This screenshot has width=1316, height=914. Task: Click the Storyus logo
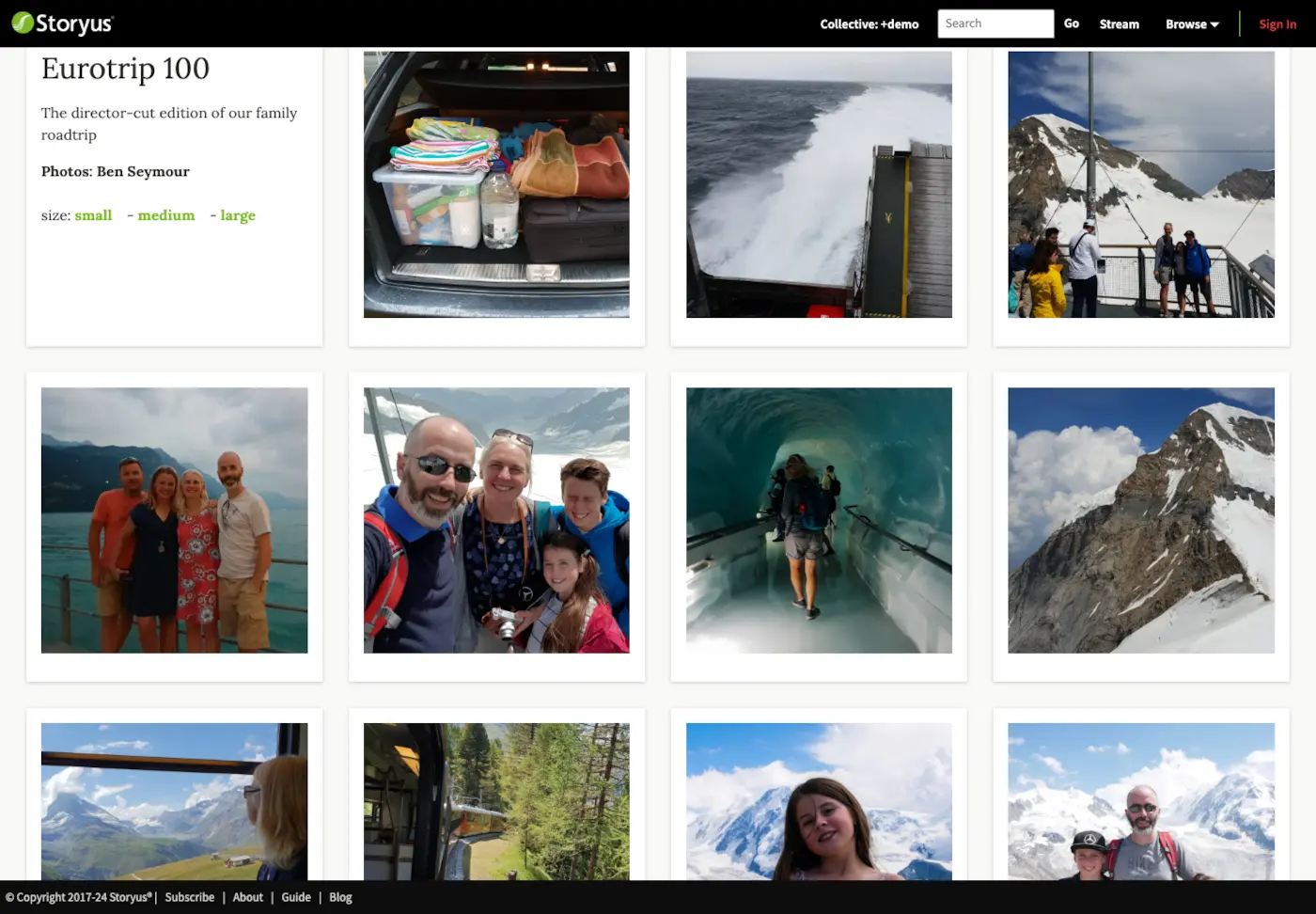(62, 24)
